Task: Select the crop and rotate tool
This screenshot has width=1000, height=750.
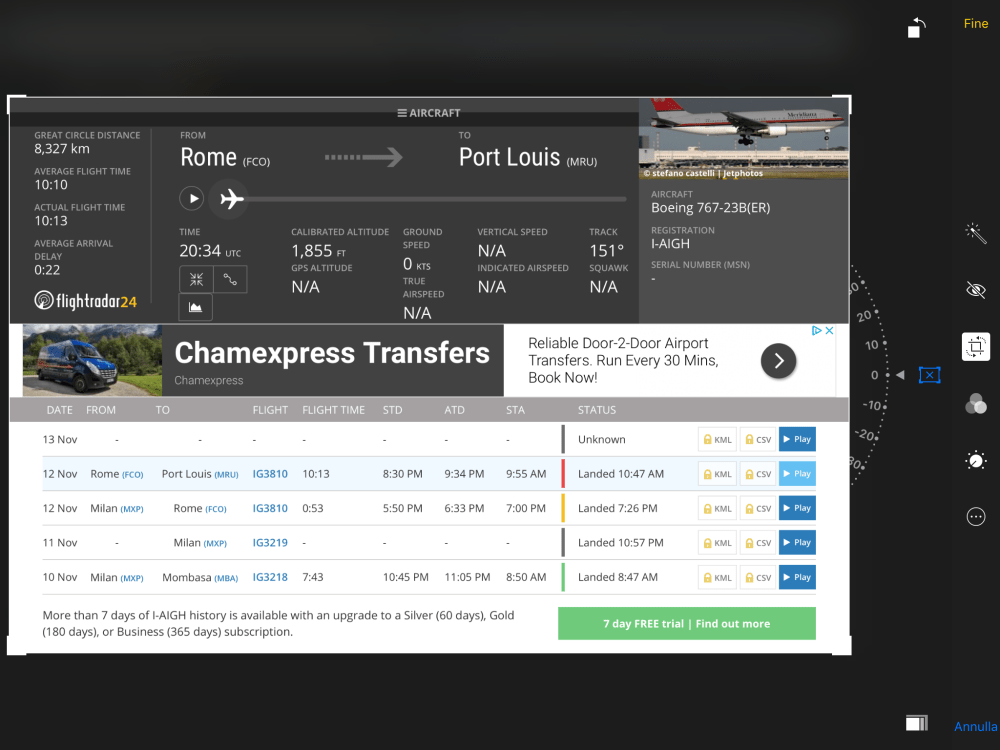Action: pos(976,347)
